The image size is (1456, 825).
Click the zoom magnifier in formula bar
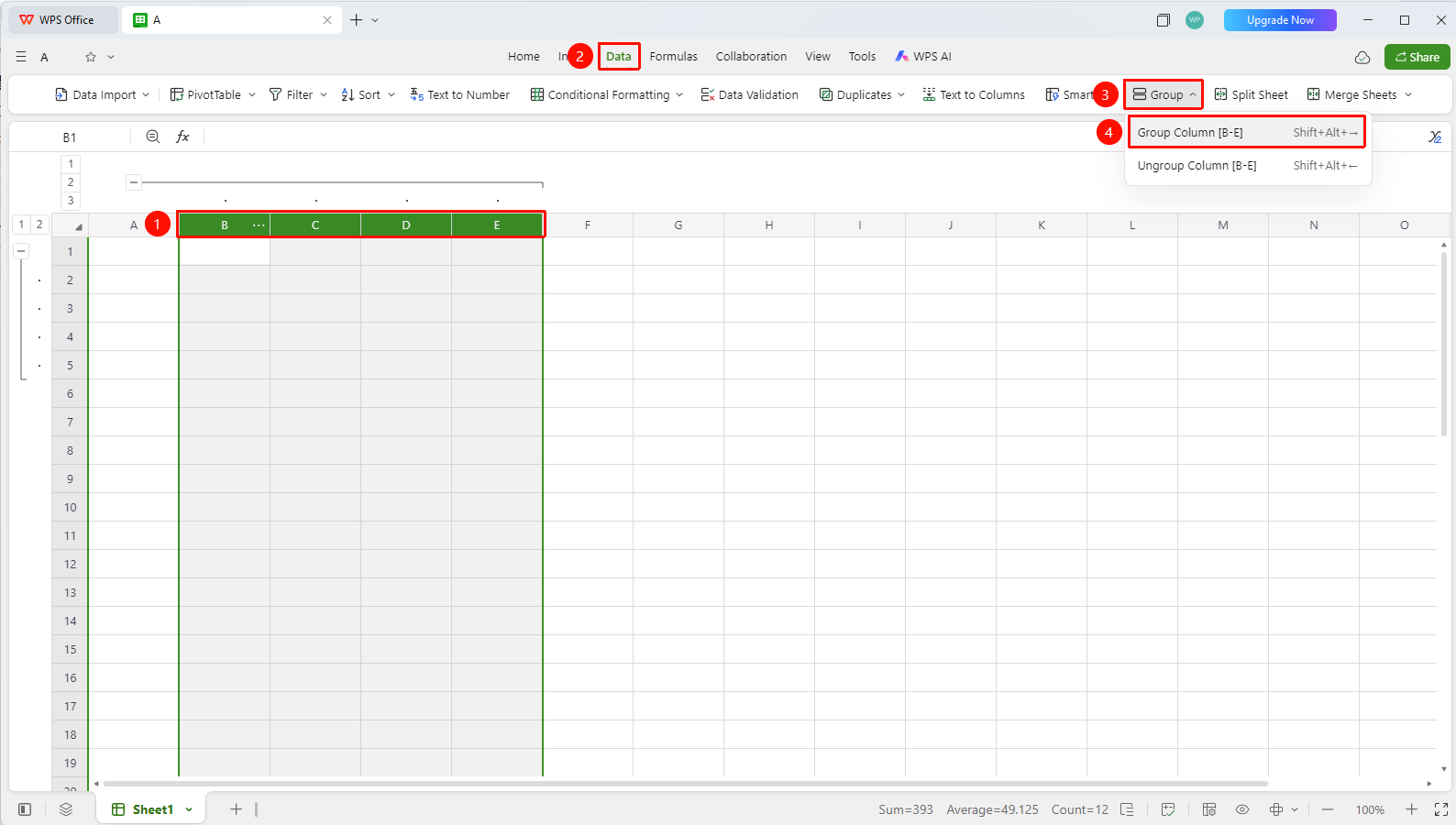153,137
